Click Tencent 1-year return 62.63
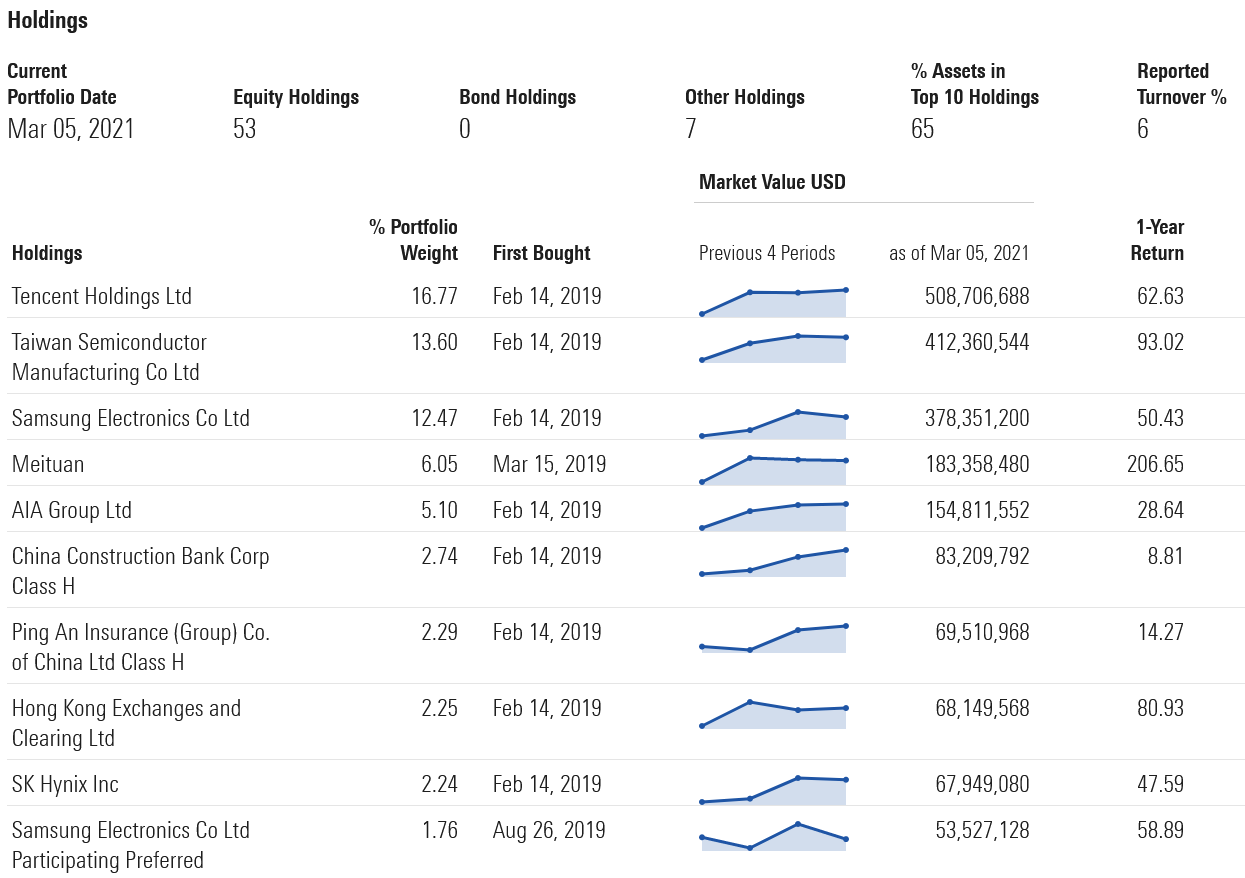 point(1160,296)
